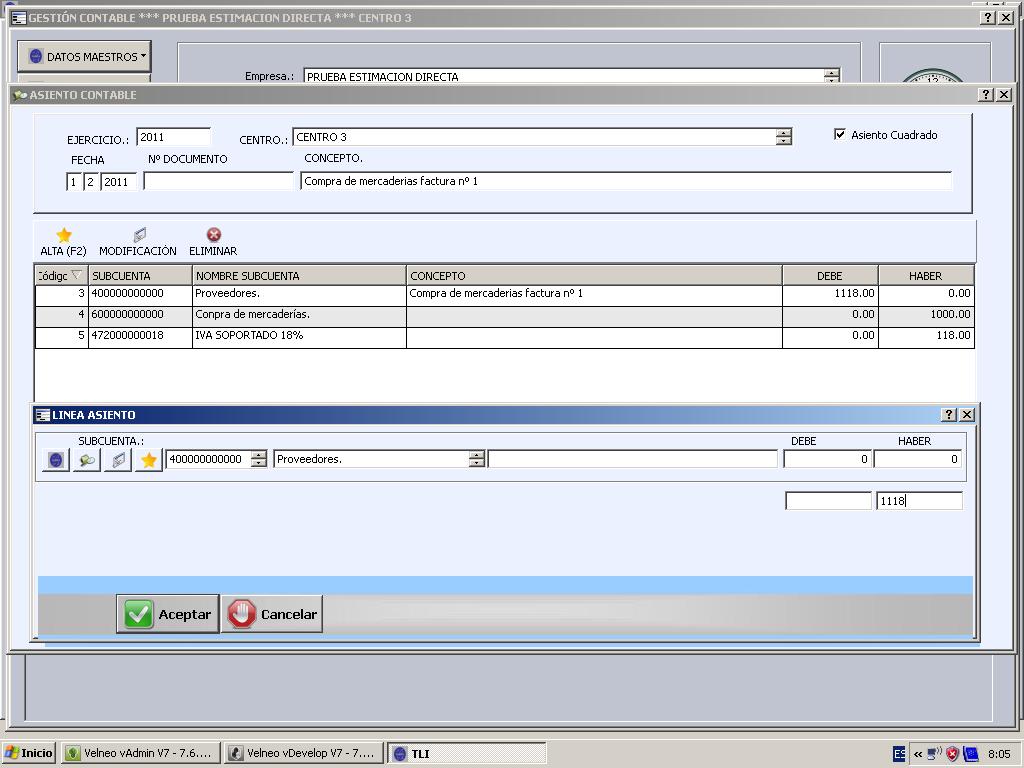
Task: Click the concepto field in Linea Asiento
Action: [x=632, y=459]
